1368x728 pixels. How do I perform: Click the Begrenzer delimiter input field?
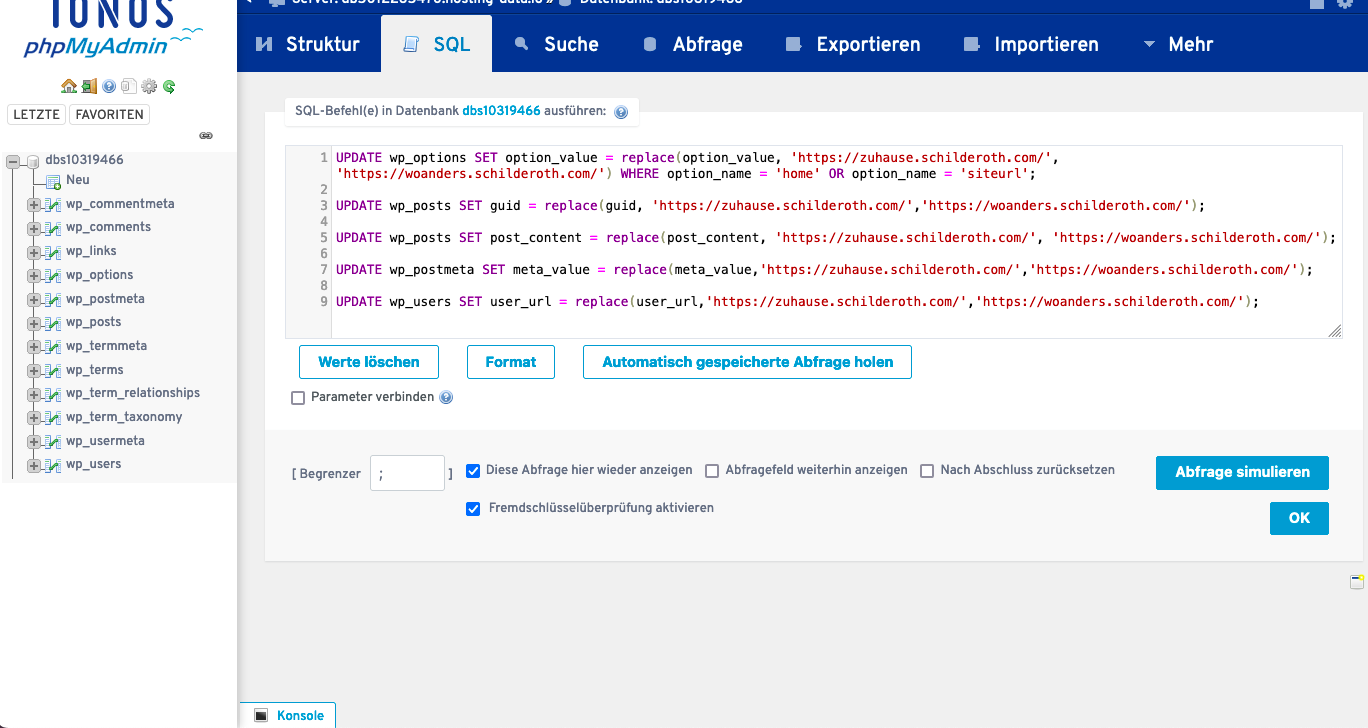407,473
